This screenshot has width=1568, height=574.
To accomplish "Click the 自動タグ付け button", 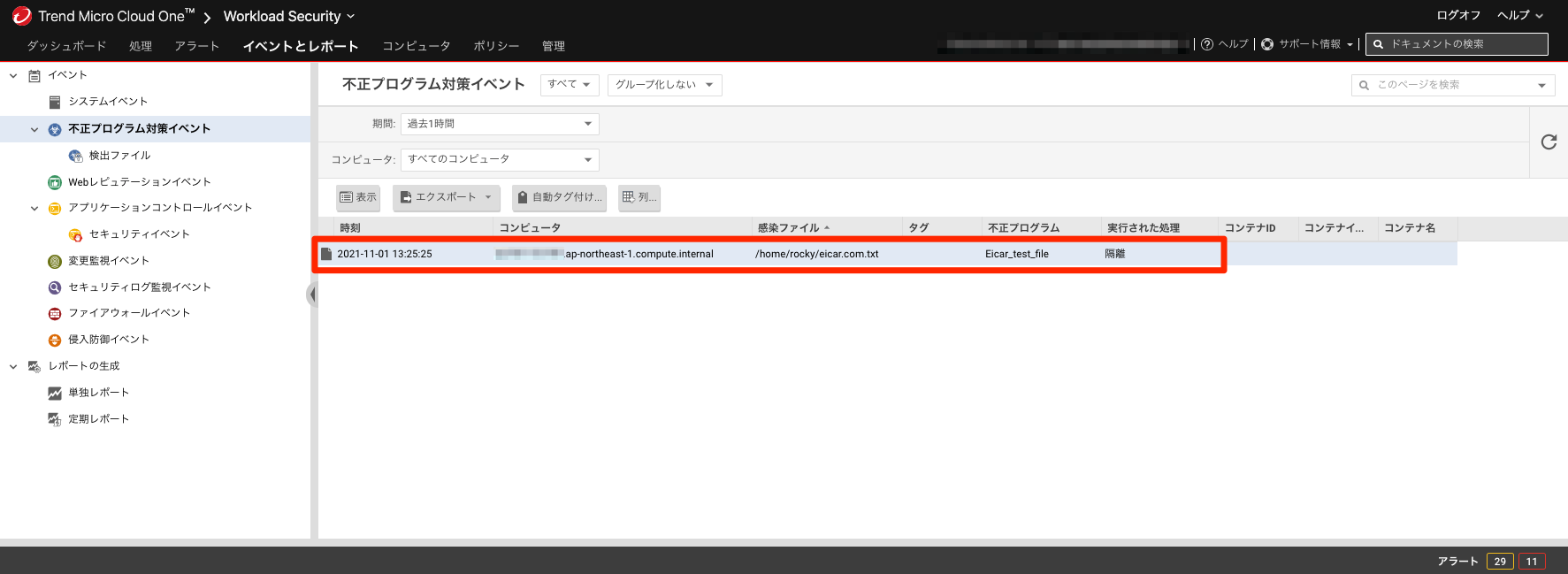I will (x=560, y=197).
